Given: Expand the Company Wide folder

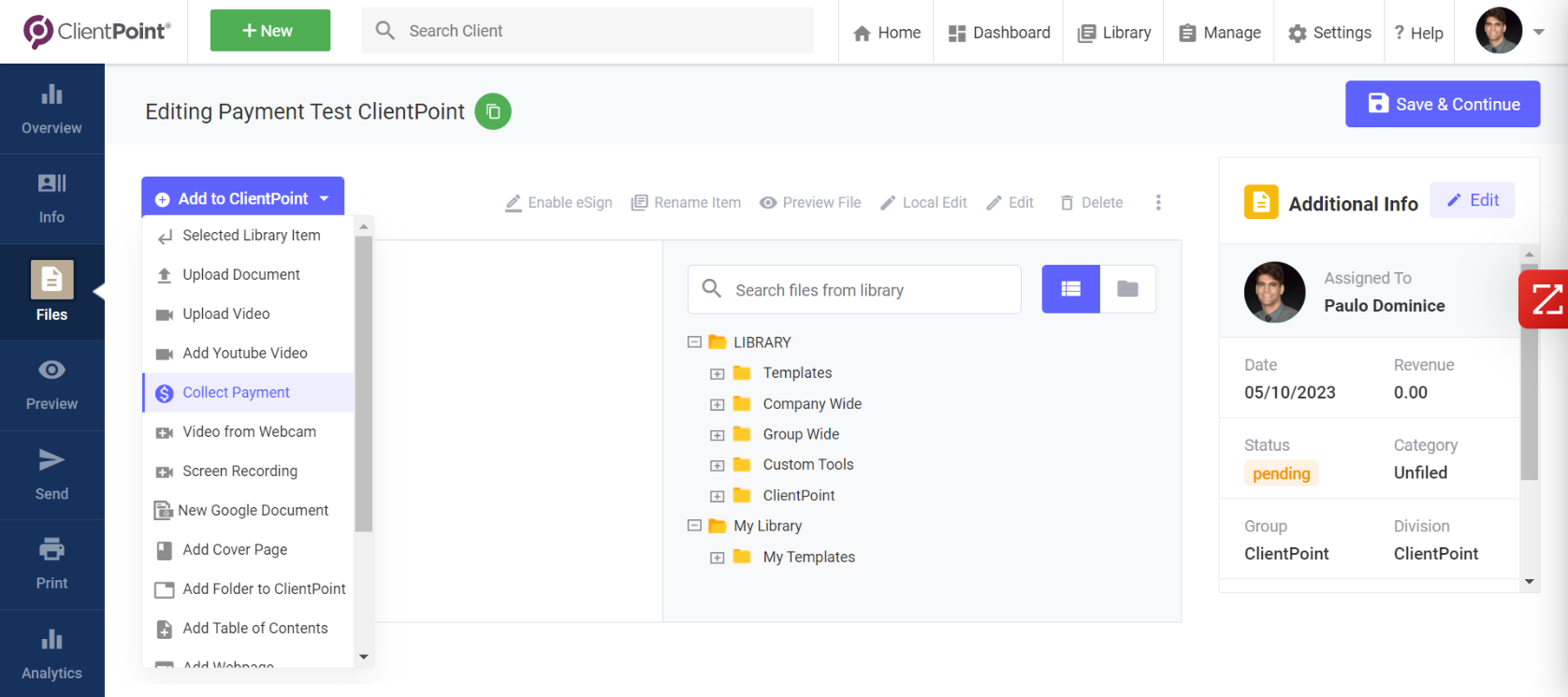Looking at the screenshot, I should (718, 404).
